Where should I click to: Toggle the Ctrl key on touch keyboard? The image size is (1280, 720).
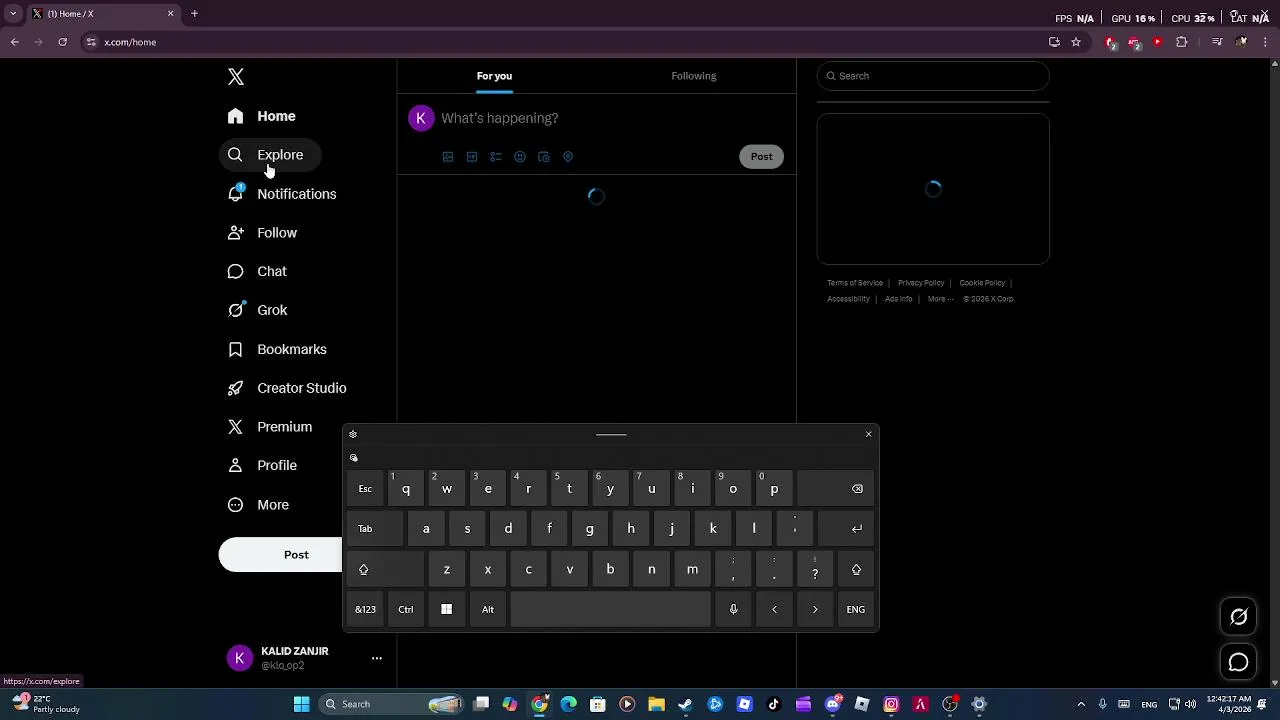[406, 610]
